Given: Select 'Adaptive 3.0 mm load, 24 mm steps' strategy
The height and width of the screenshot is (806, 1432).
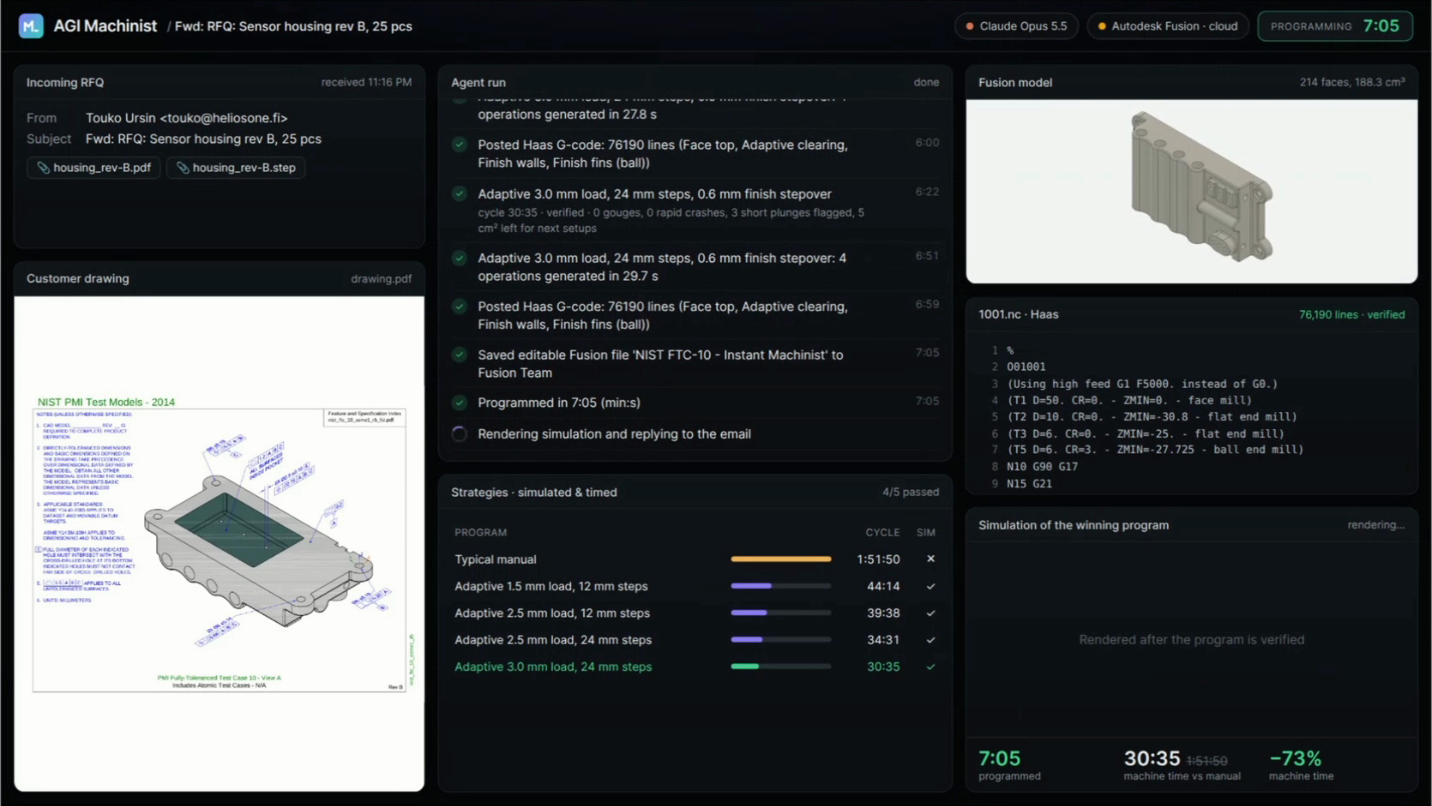Looking at the screenshot, I should pyautogui.click(x=695, y=667).
